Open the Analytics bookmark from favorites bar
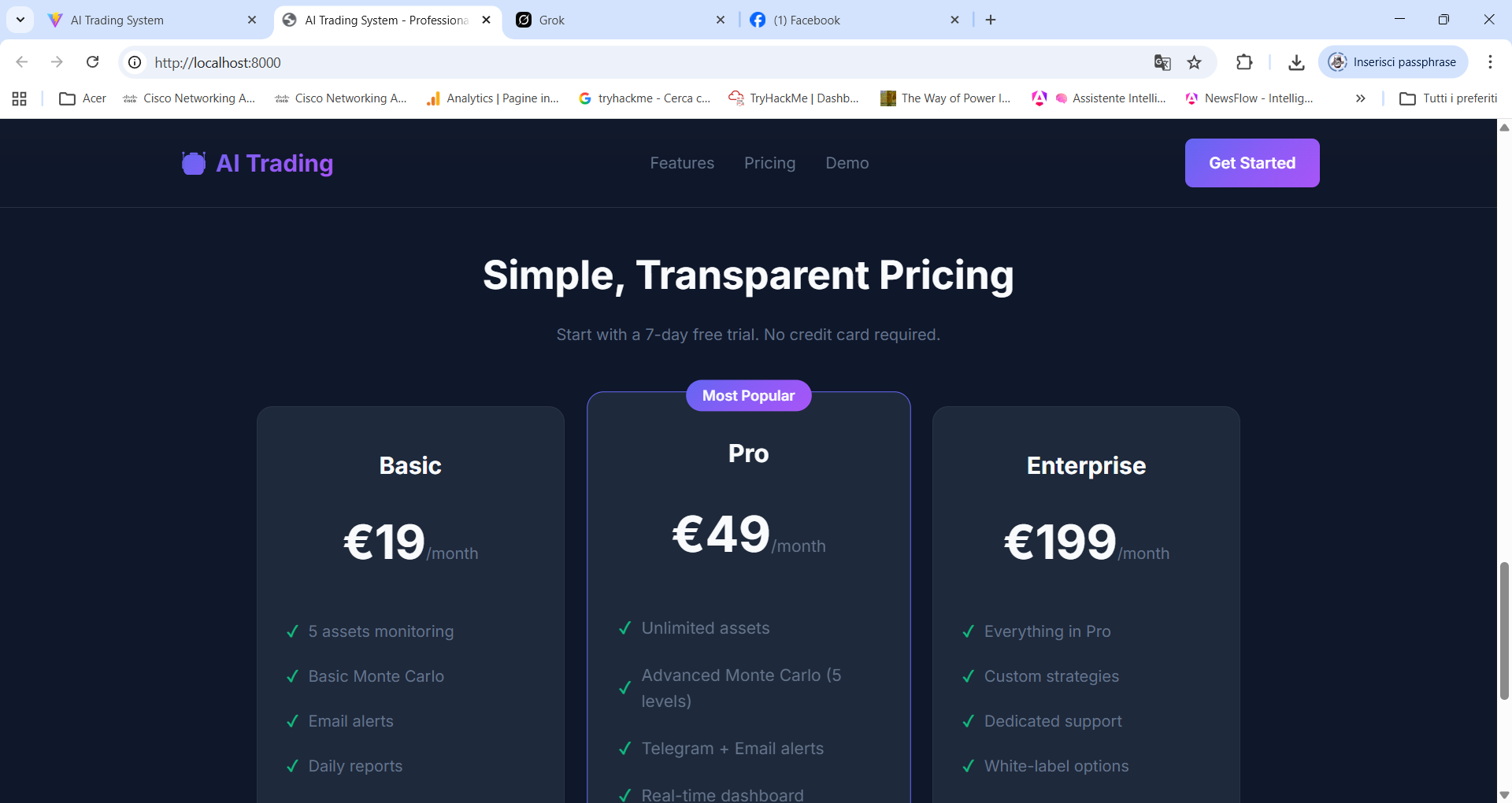 [x=493, y=98]
